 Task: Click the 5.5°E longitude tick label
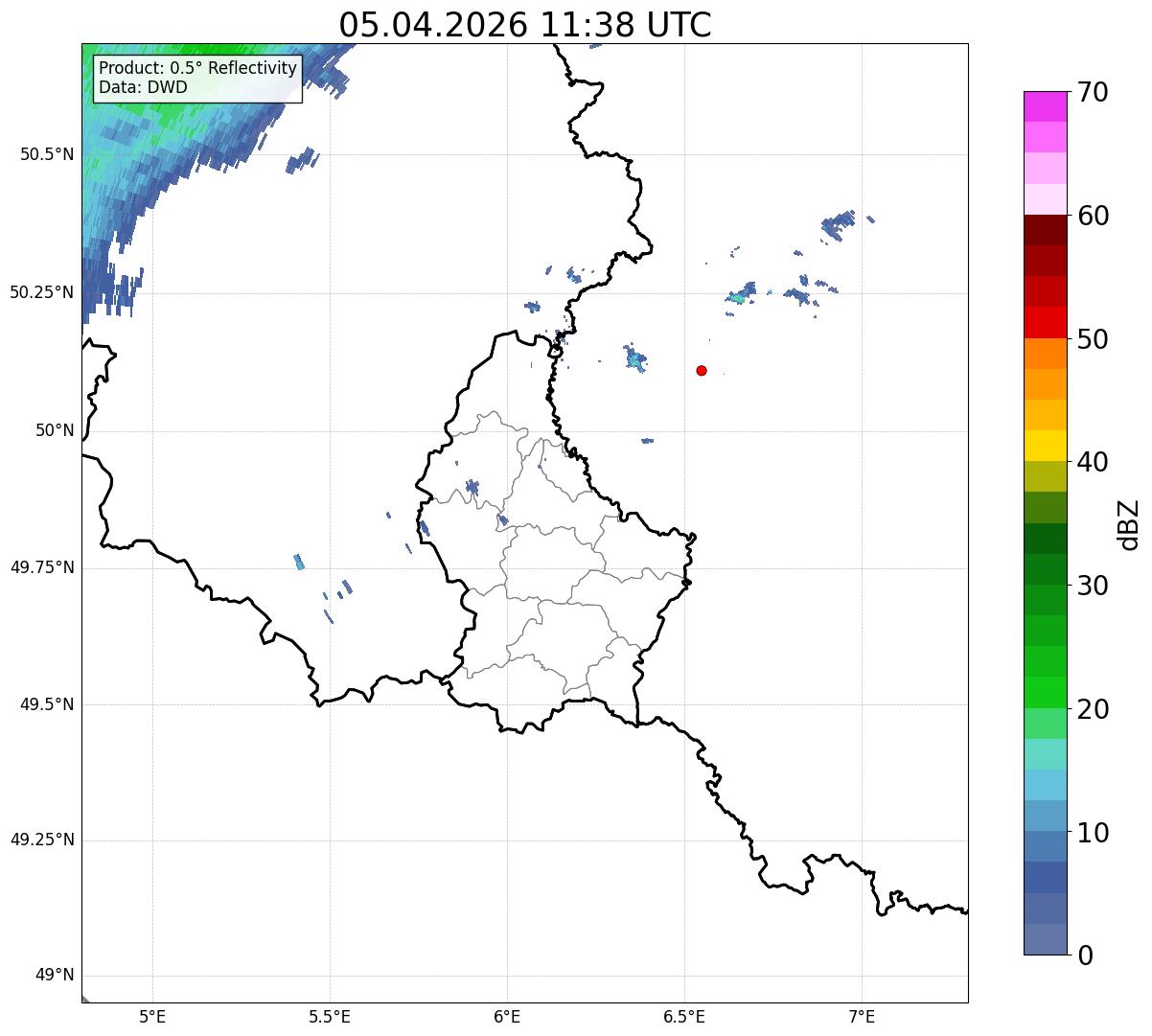(330, 1016)
